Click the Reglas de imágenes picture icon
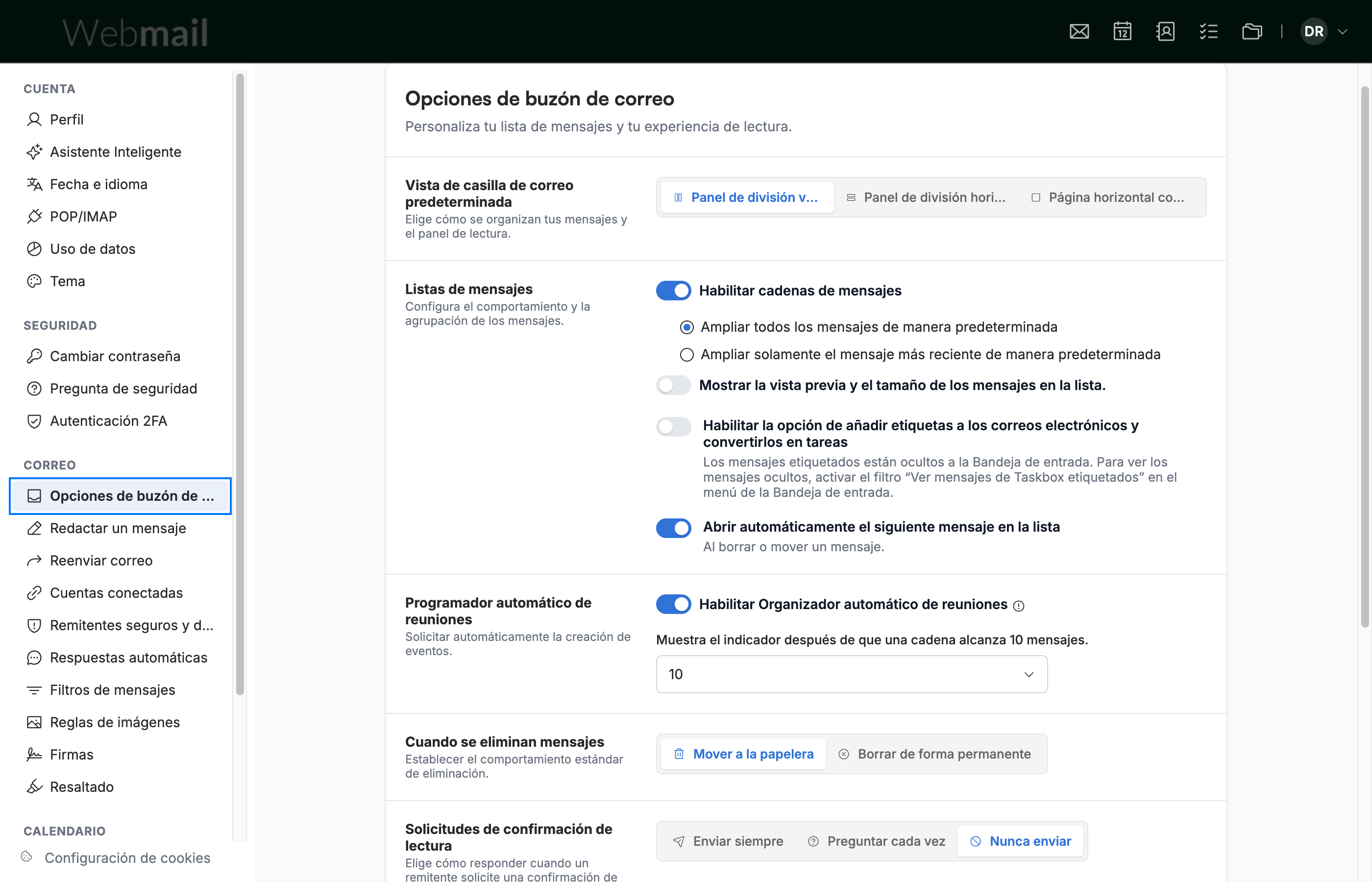The width and height of the screenshot is (1372, 882). [34, 722]
